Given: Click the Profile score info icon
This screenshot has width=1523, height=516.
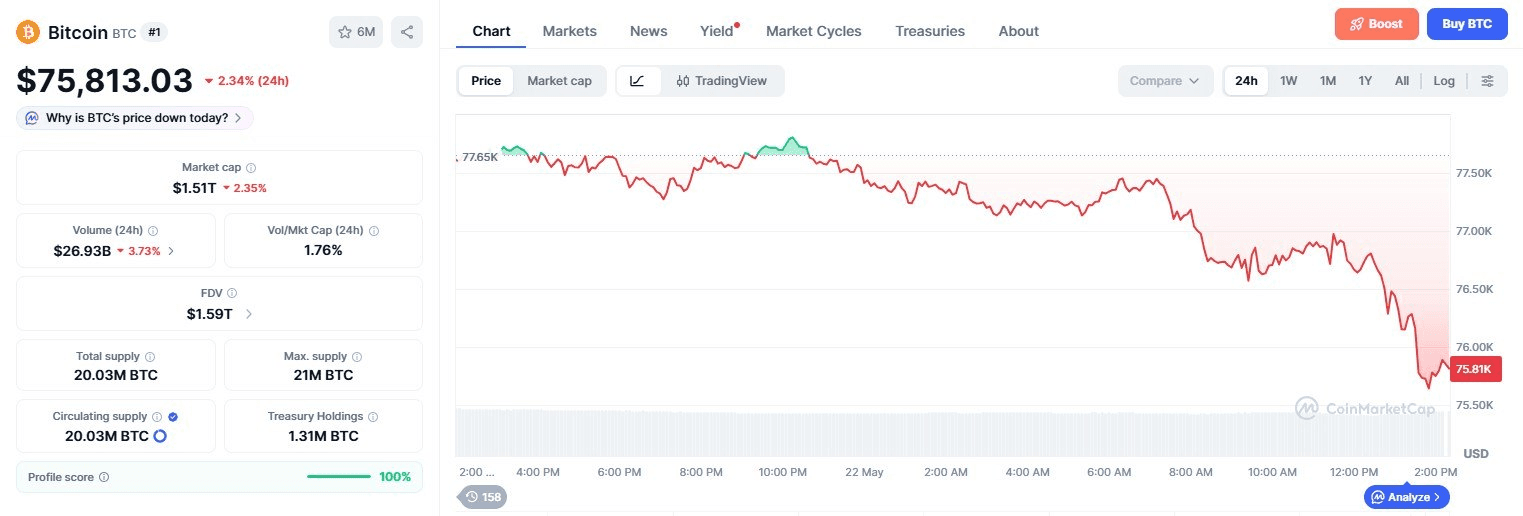Looking at the screenshot, I should click(104, 477).
